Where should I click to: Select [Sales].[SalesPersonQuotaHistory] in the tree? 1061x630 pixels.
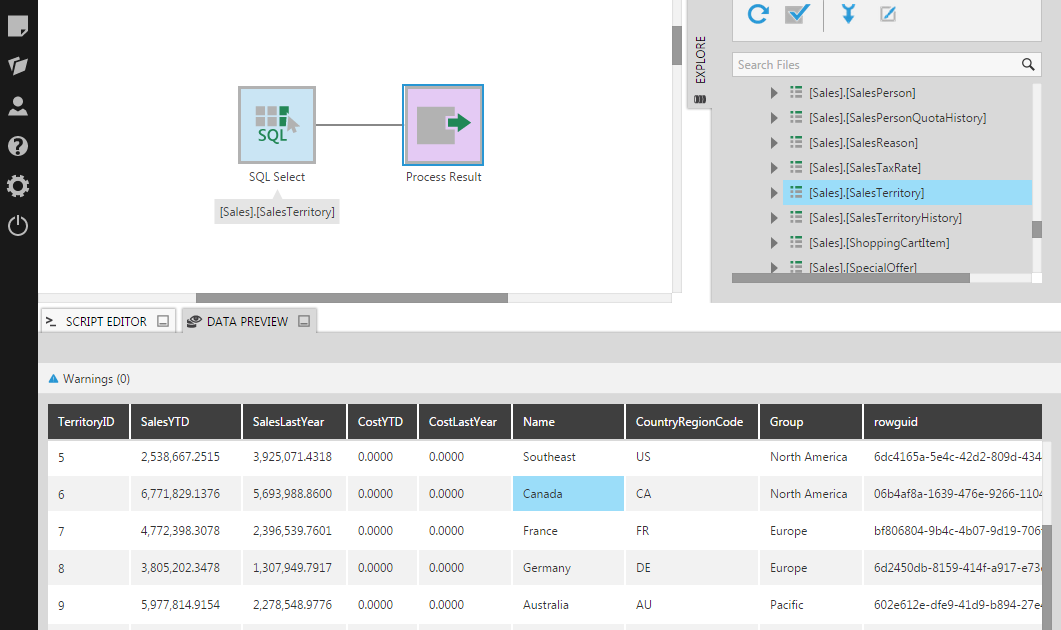(897, 118)
